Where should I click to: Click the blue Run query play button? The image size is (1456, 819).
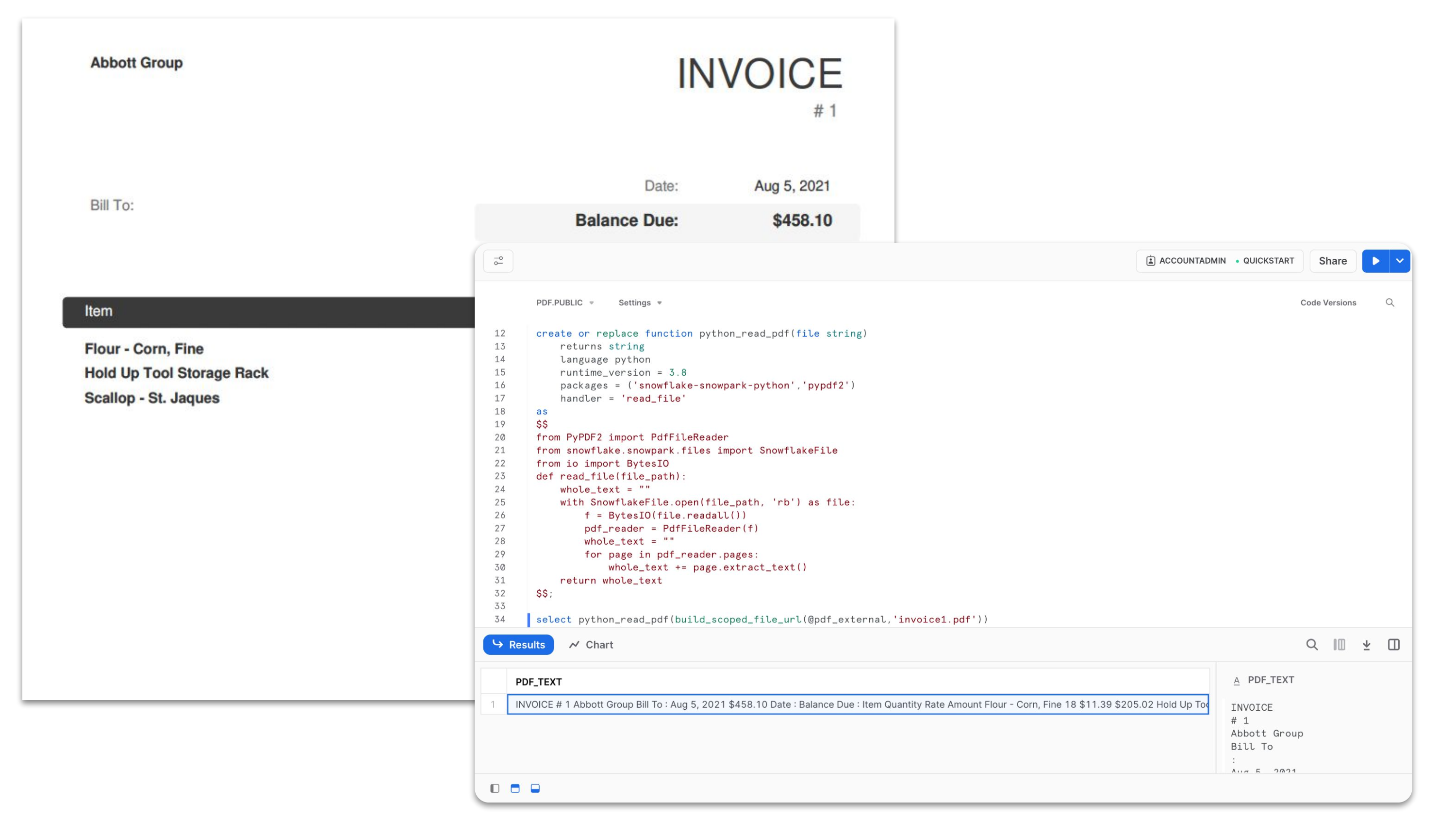click(1374, 261)
